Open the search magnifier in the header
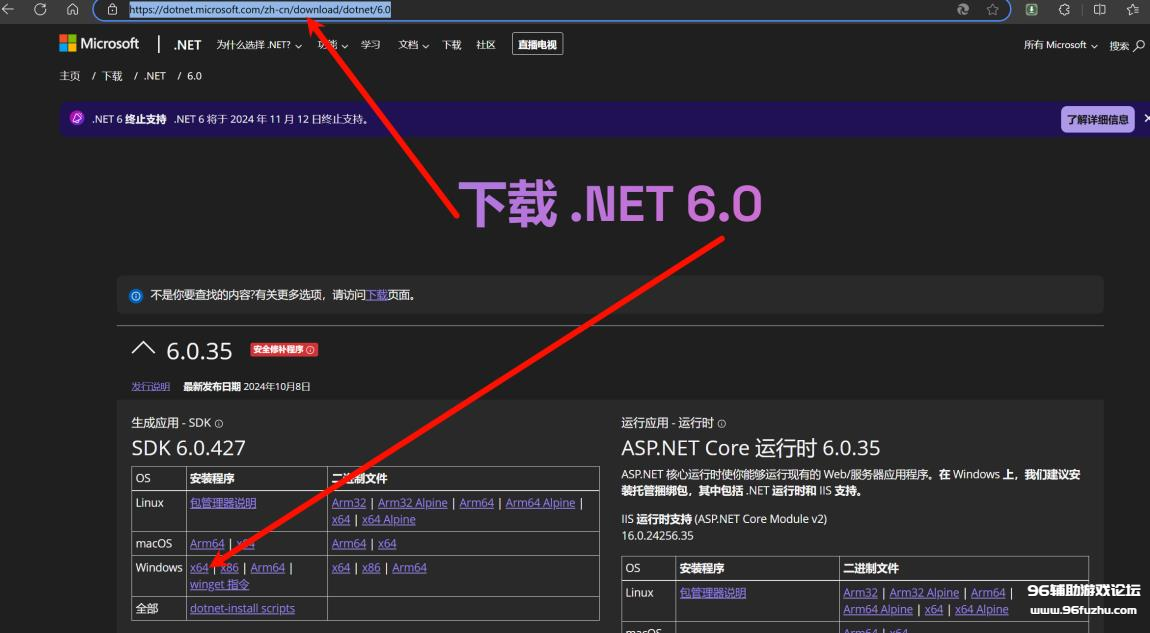 [x=1139, y=45]
